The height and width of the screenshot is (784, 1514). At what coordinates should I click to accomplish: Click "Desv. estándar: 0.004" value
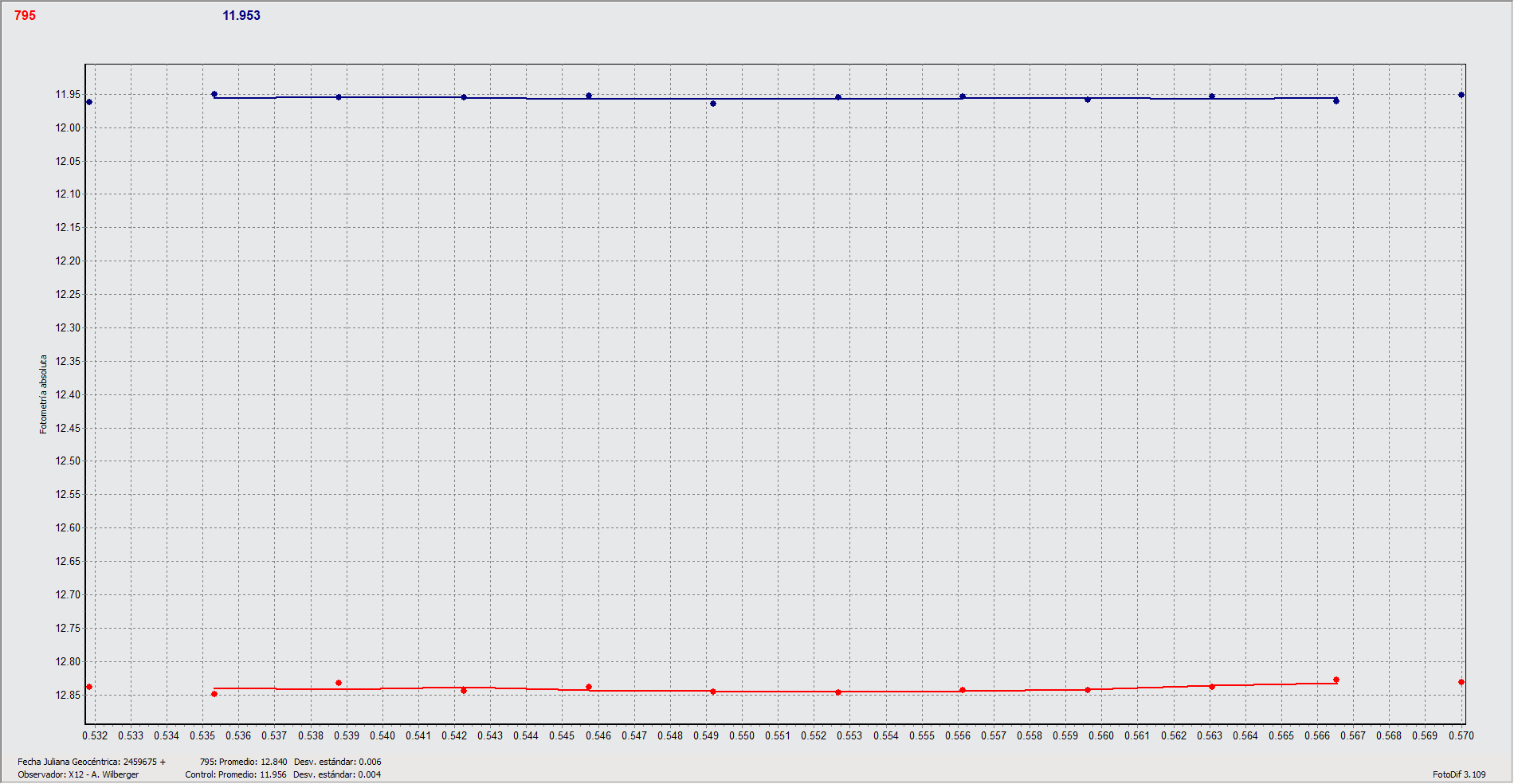(x=337, y=774)
